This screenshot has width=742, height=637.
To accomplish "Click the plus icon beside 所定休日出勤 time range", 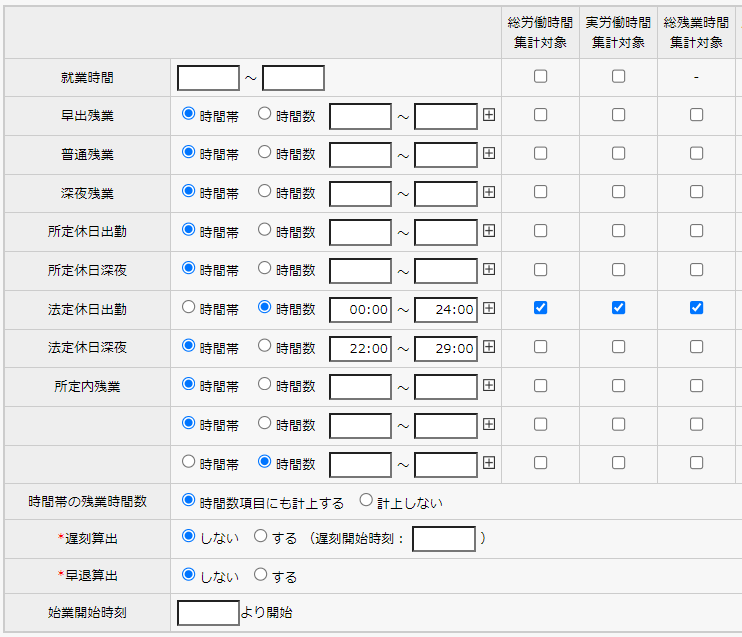I will [x=489, y=231].
